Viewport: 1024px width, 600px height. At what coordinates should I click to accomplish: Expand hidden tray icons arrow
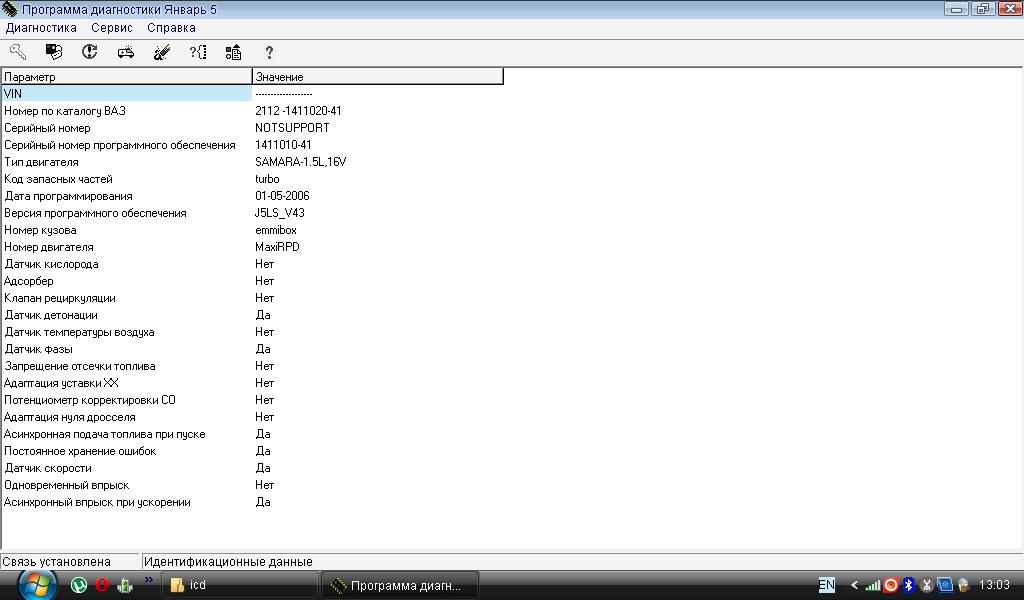pos(854,585)
